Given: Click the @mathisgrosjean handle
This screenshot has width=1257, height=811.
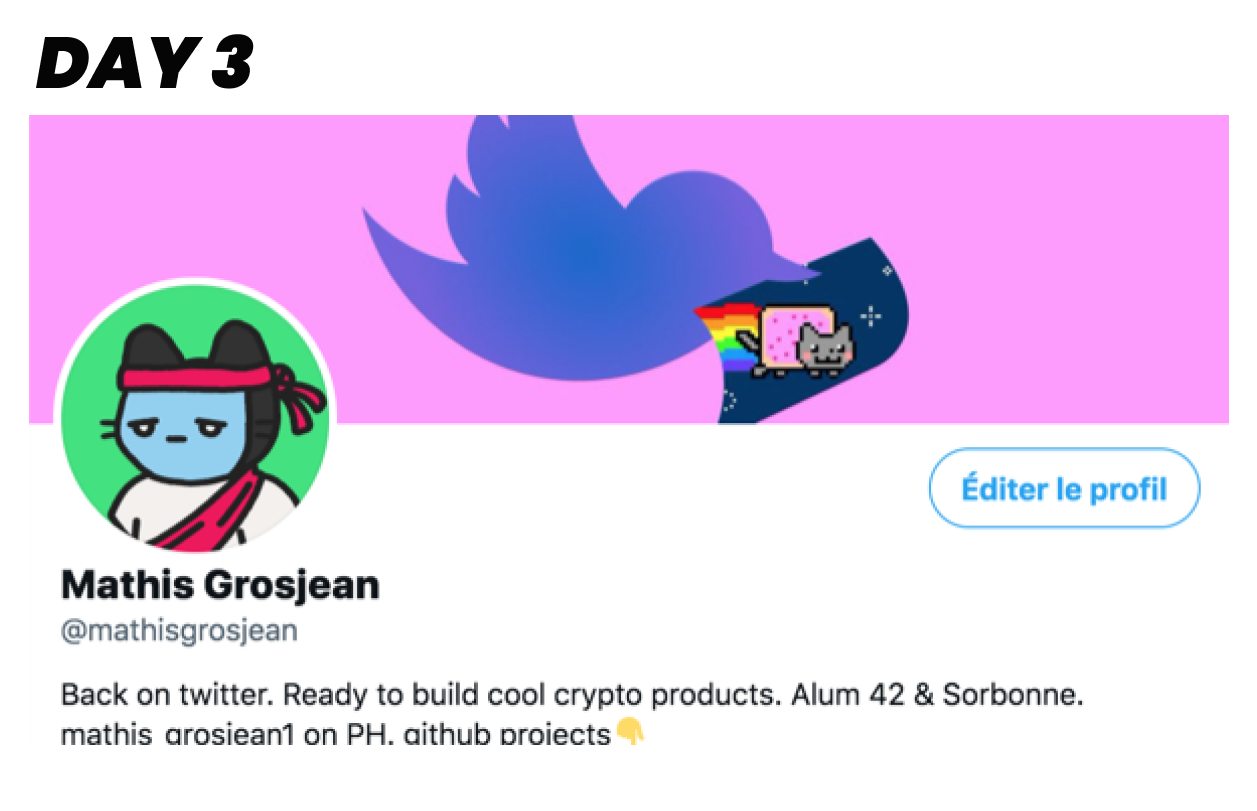Looking at the screenshot, I should coord(179,632).
